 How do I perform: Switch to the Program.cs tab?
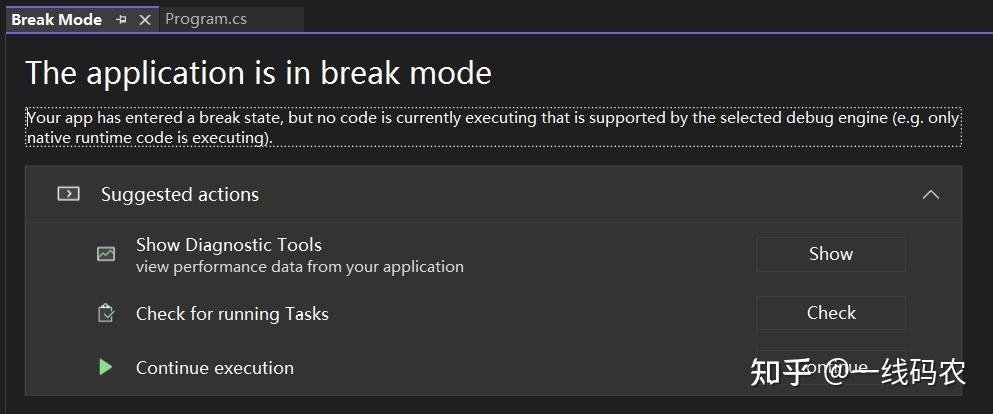pos(206,19)
